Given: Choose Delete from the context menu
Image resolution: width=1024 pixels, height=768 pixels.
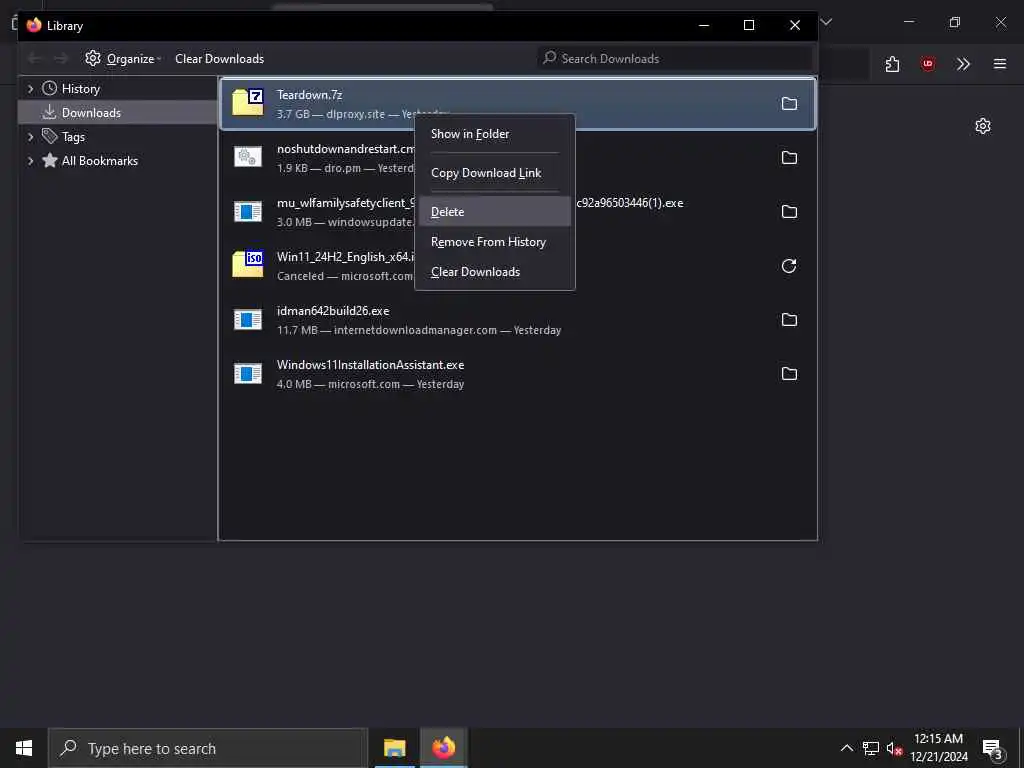Looking at the screenshot, I should 495,212.
